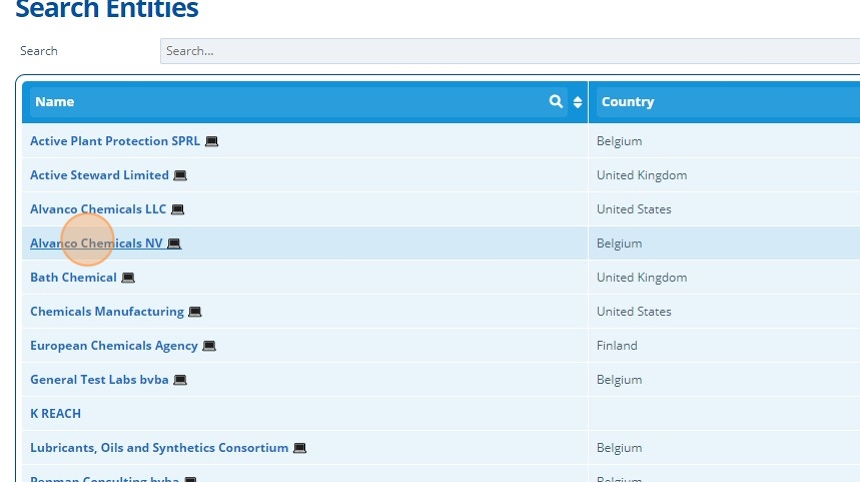Open General Test Labs bvba entity
This screenshot has height=482, width=860.
pyautogui.click(x=99, y=379)
